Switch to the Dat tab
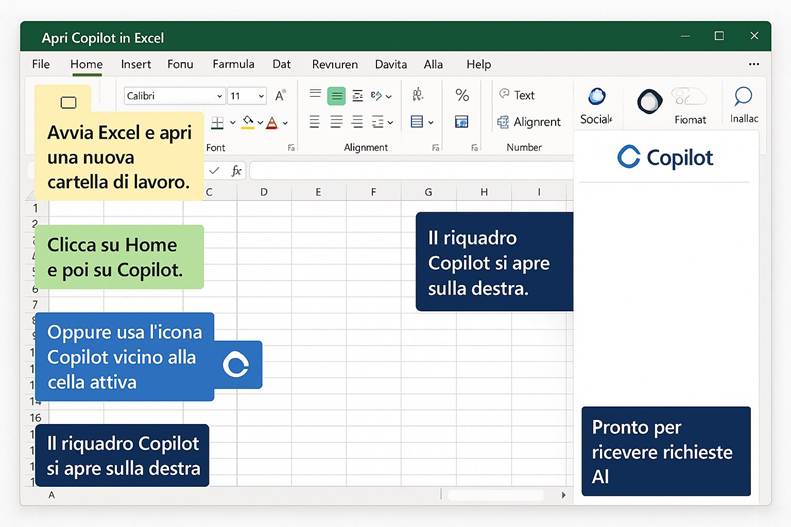The height and width of the screenshot is (527, 791). [281, 64]
